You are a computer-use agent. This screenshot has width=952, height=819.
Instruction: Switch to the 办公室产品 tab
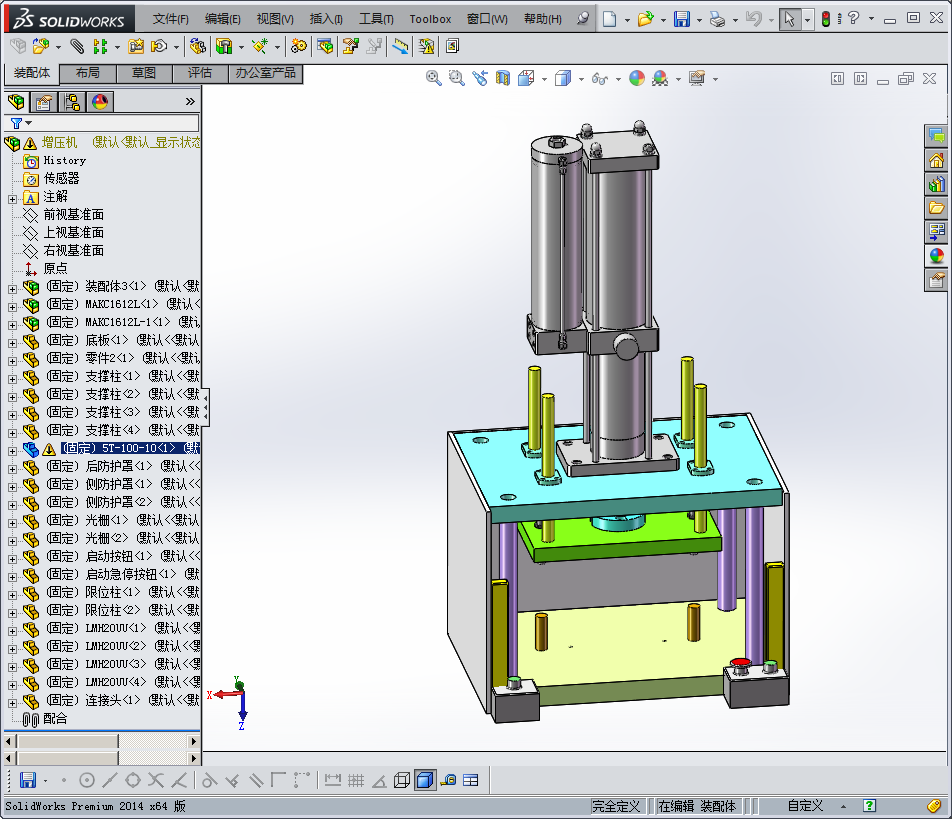tap(265, 73)
